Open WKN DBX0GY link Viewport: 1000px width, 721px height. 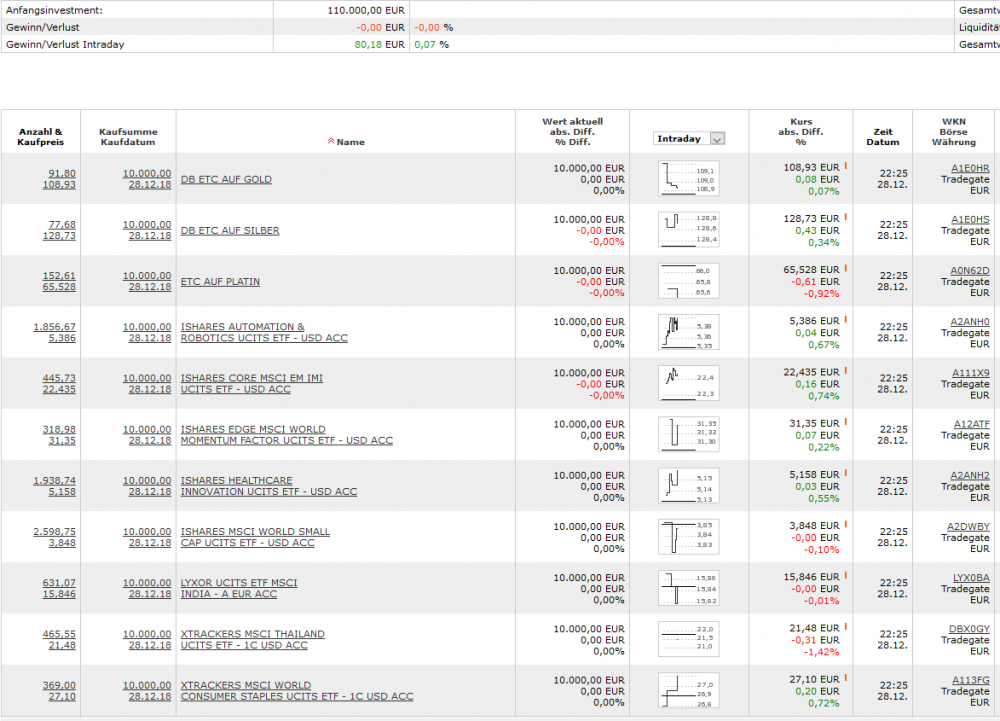[x=969, y=629]
